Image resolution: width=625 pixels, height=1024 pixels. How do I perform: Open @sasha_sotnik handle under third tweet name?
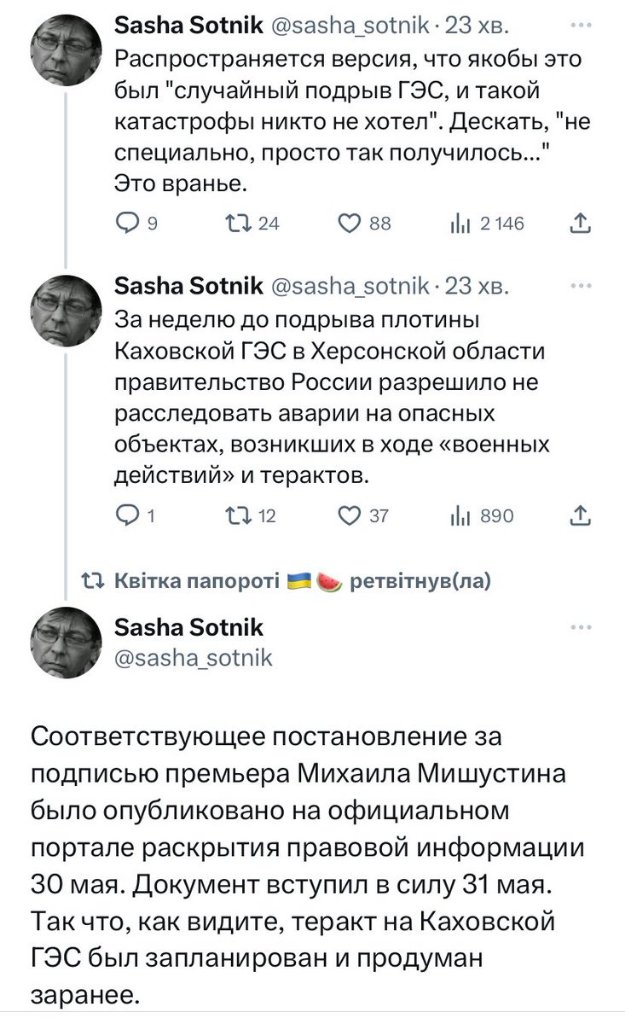point(194,658)
